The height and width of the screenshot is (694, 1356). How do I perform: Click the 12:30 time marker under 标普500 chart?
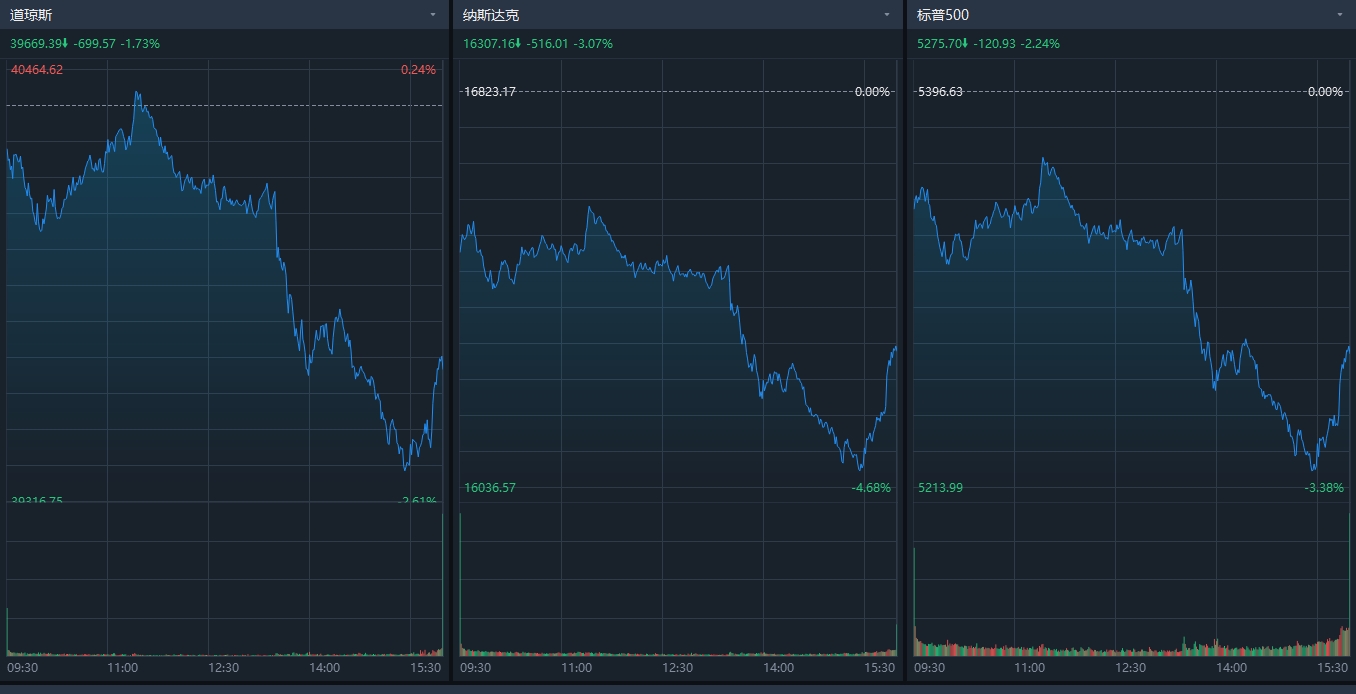[x=1130, y=667]
